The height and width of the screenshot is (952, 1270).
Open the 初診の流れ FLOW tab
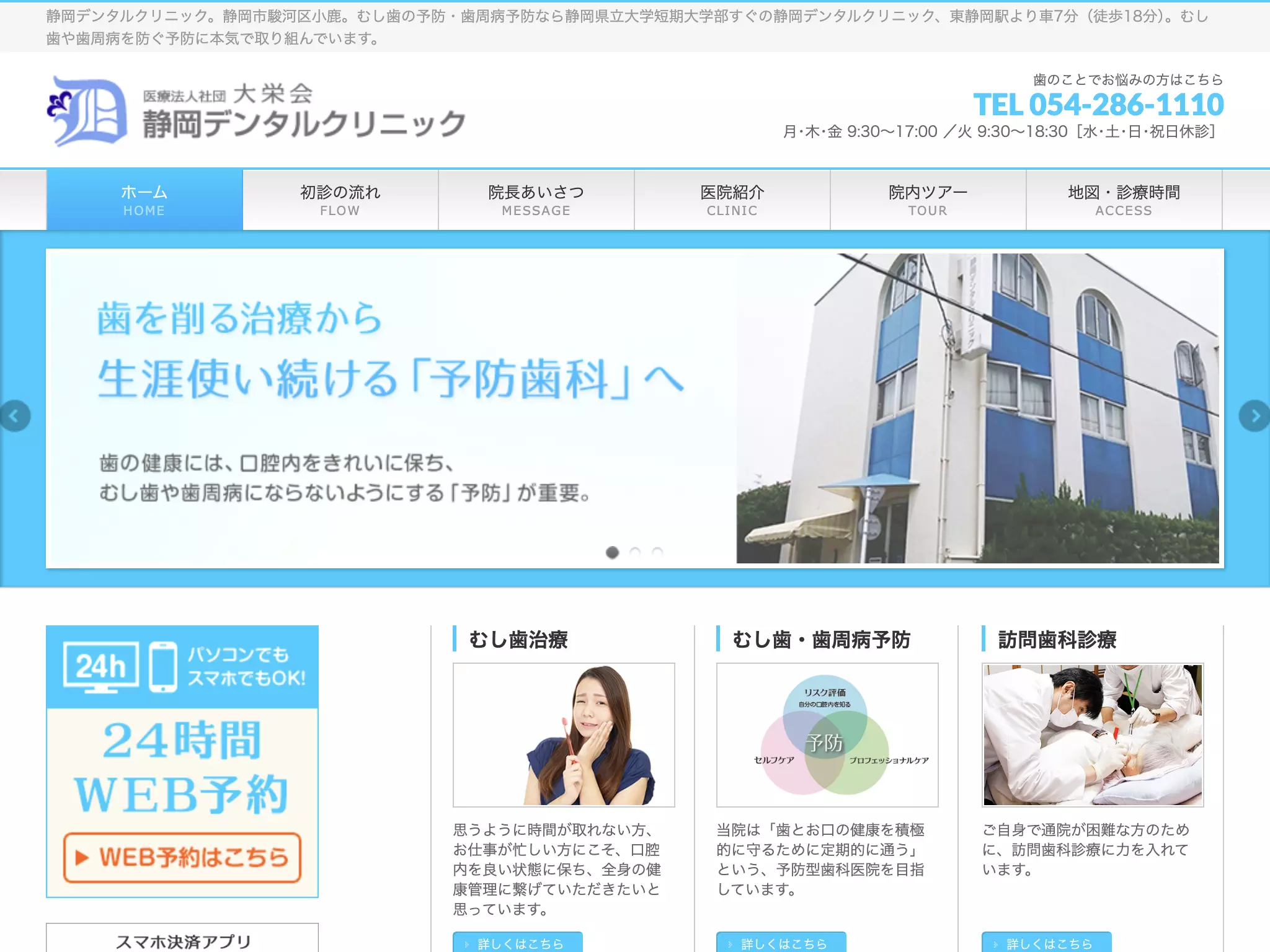pos(340,200)
